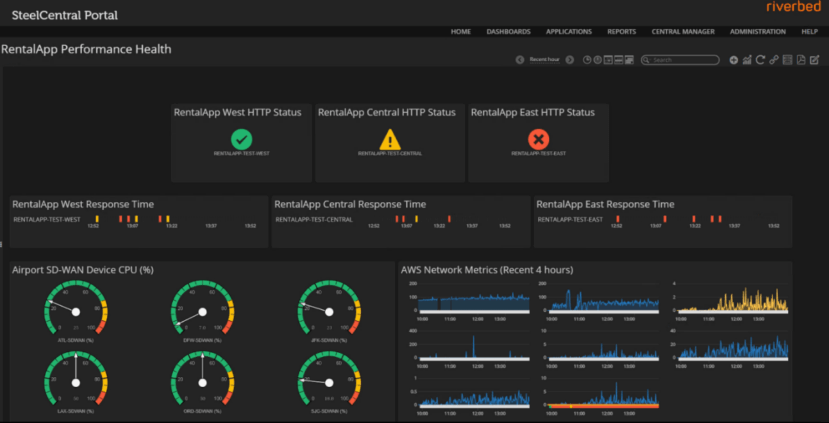The height and width of the screenshot is (423, 829).
Task: Click the green checkmark West HTTP status icon
Action: (x=242, y=140)
